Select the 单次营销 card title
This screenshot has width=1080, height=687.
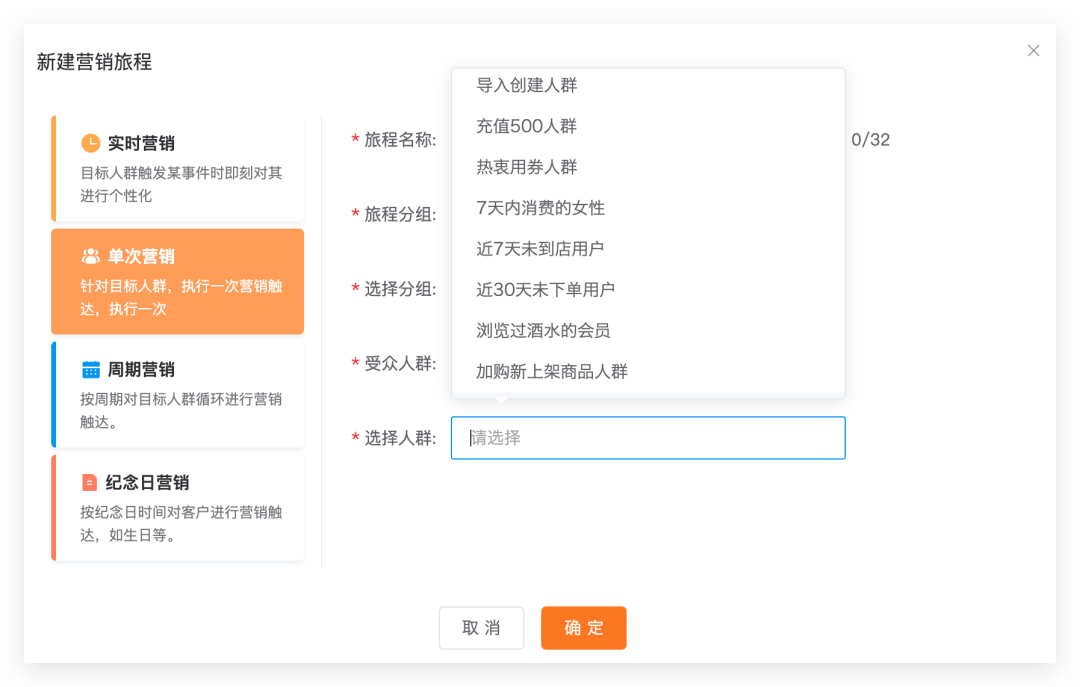tap(141, 256)
